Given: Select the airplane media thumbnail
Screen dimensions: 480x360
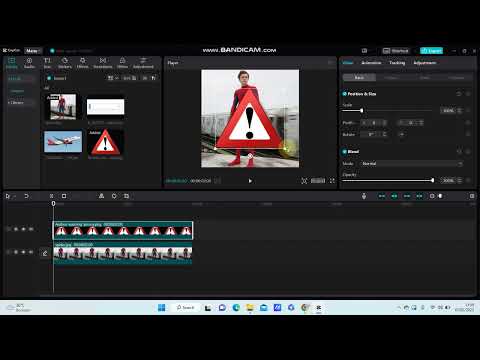Looking at the screenshot, I should [x=63, y=142].
